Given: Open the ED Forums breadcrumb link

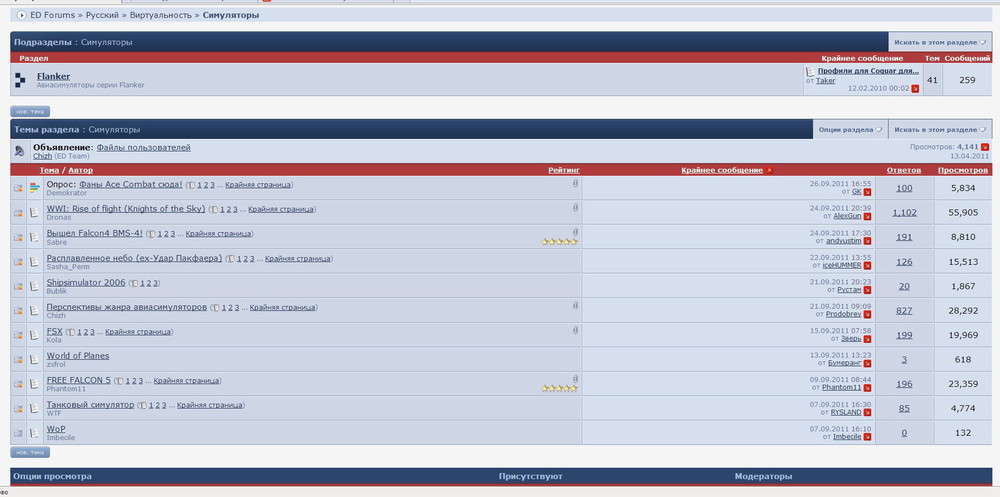Looking at the screenshot, I should point(52,15).
